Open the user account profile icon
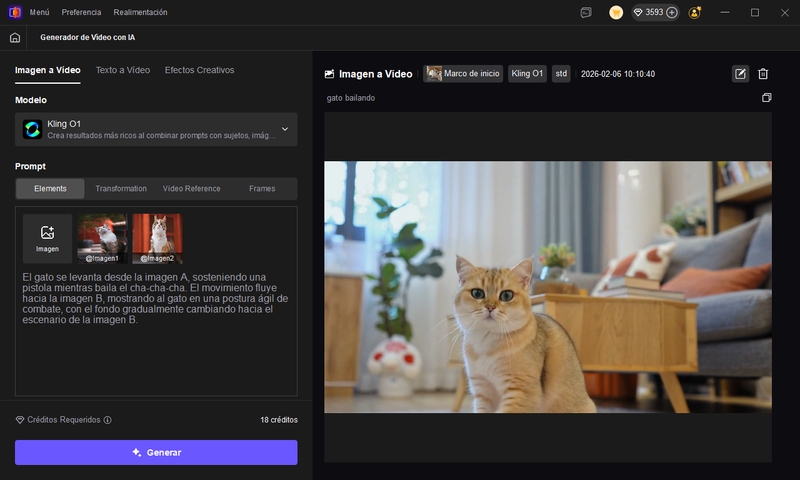 tap(695, 12)
